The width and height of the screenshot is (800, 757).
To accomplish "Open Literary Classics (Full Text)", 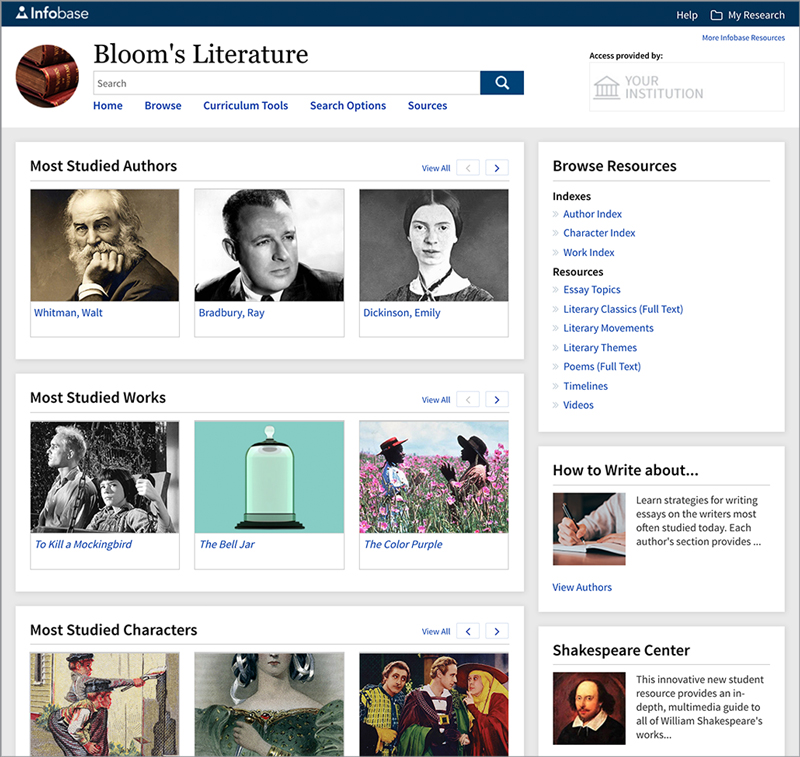I will pyautogui.click(x=623, y=309).
